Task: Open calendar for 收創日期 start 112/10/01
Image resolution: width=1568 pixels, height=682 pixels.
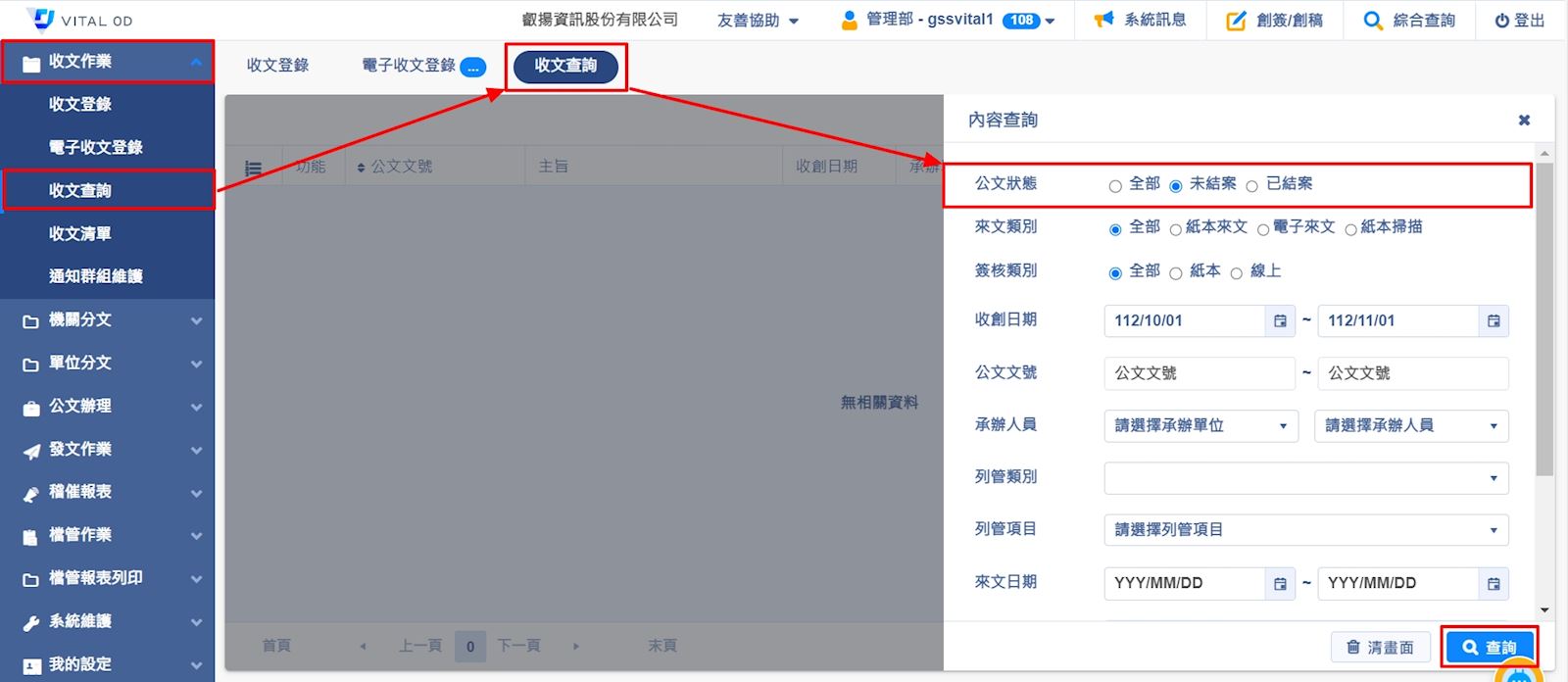Action: [1280, 320]
